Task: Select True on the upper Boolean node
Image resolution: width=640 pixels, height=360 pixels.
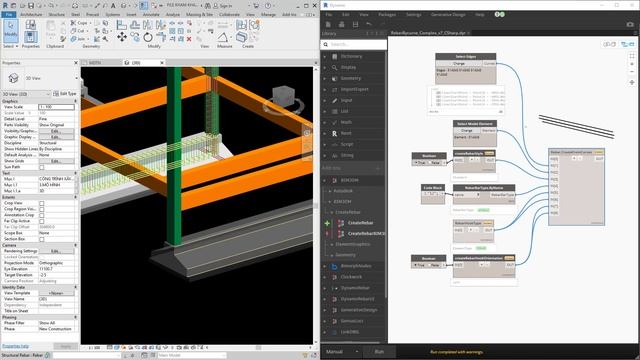Action: pyautogui.click(x=420, y=162)
